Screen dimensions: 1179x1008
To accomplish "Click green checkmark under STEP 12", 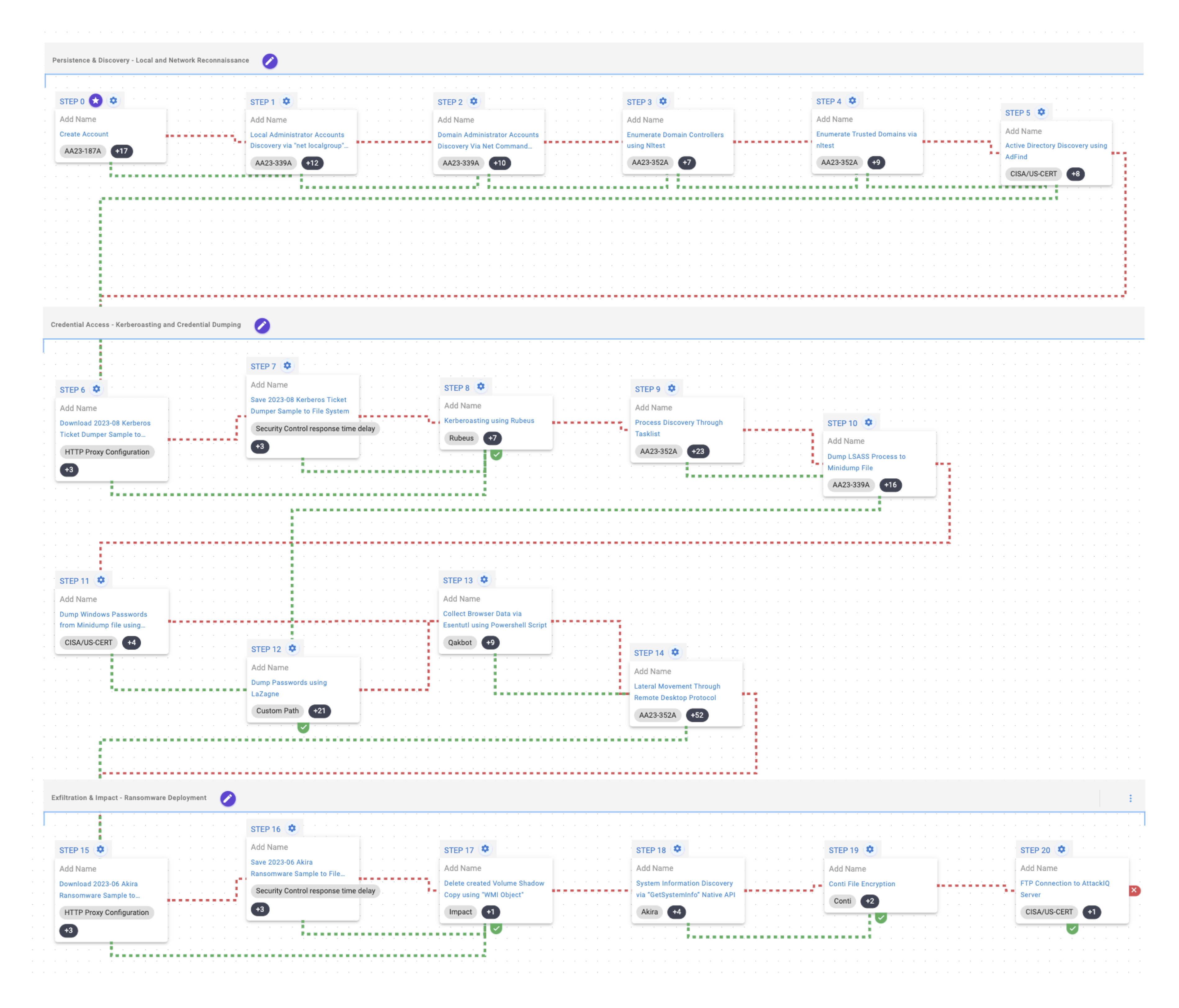I will [x=303, y=727].
